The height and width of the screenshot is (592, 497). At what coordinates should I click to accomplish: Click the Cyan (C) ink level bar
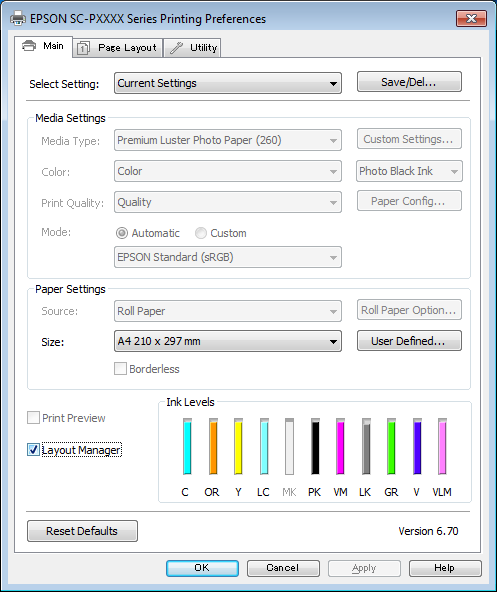click(187, 446)
